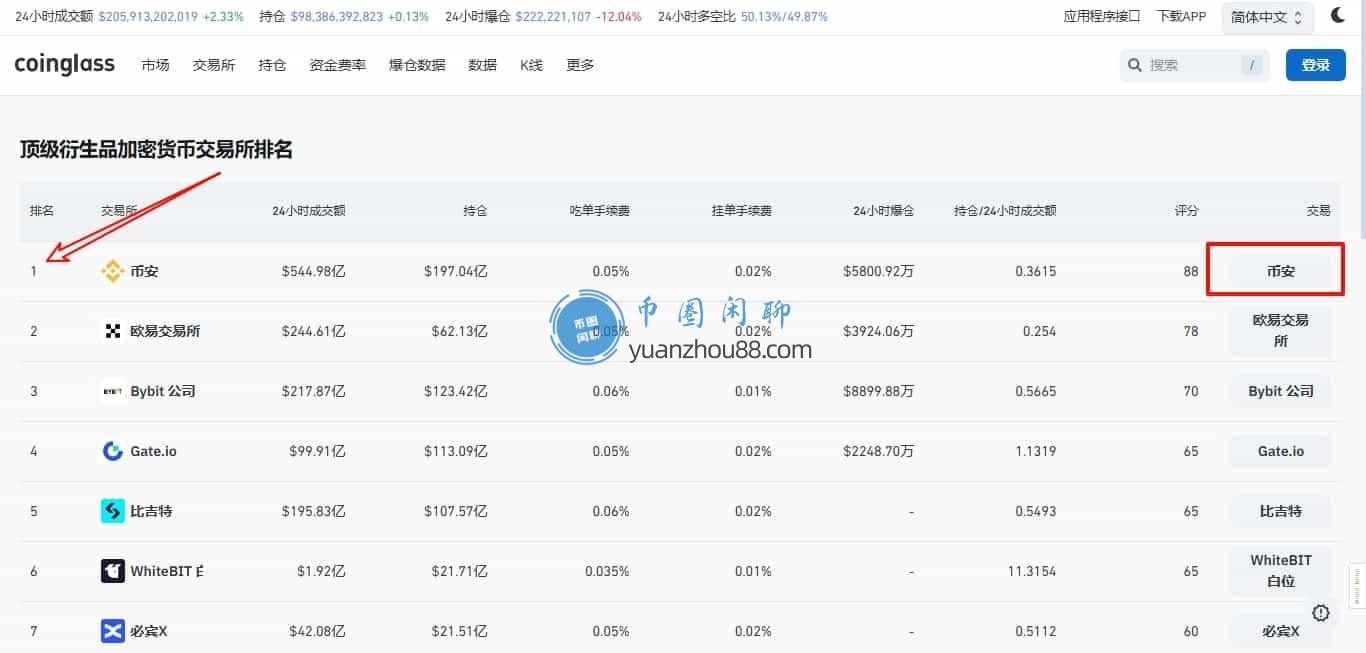Click the Bybit logo icon

[113, 391]
